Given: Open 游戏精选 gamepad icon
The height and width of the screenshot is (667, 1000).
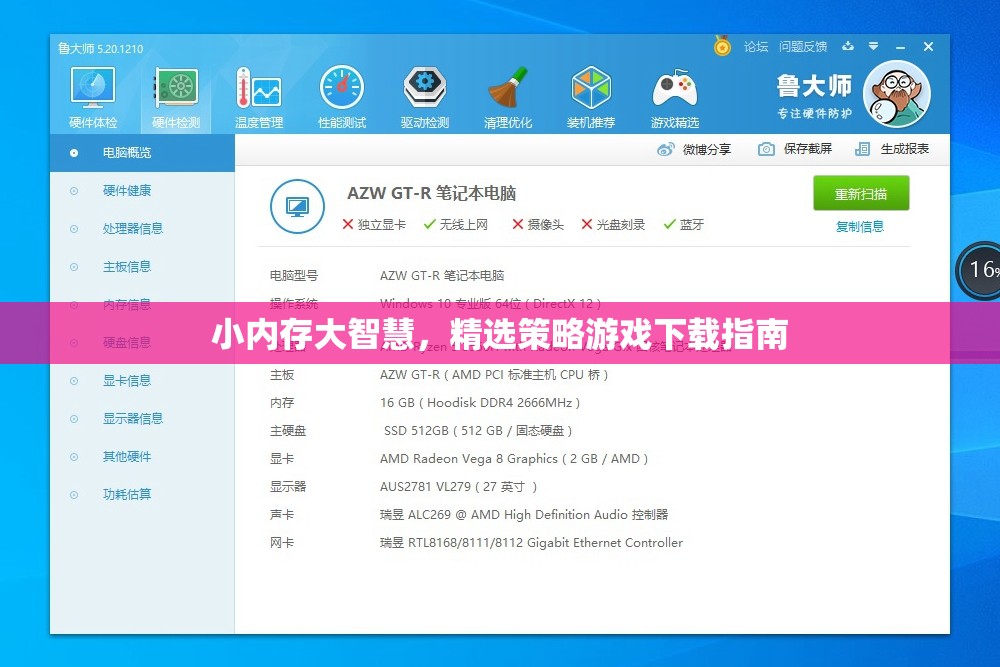Looking at the screenshot, I should click(675, 98).
